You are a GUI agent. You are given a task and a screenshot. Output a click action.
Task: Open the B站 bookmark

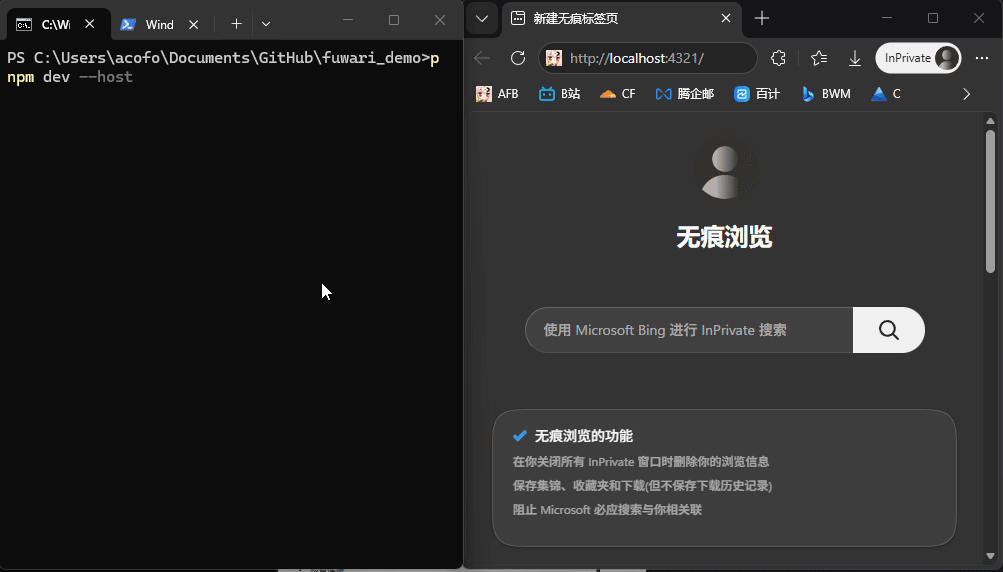560,94
